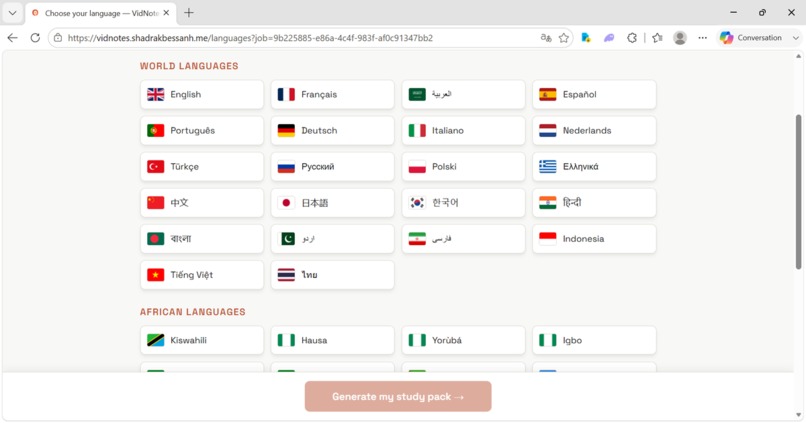Image resolution: width=806 pixels, height=423 pixels.
Task: Choose the Chinese 中文 language card
Action: tap(202, 203)
